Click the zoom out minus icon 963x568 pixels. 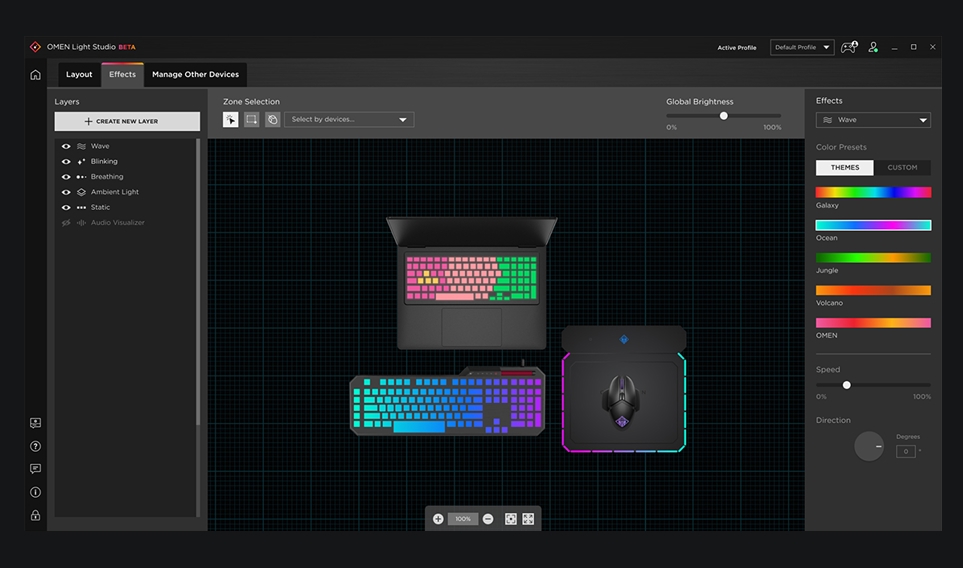point(488,519)
